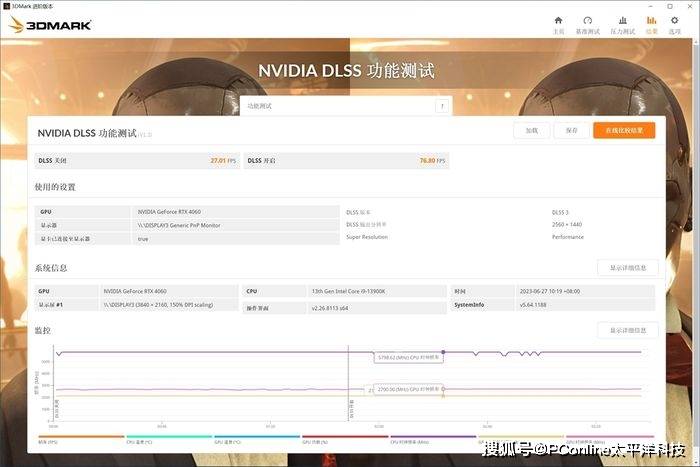Click the window vertical scrollbar

(x=697, y=250)
